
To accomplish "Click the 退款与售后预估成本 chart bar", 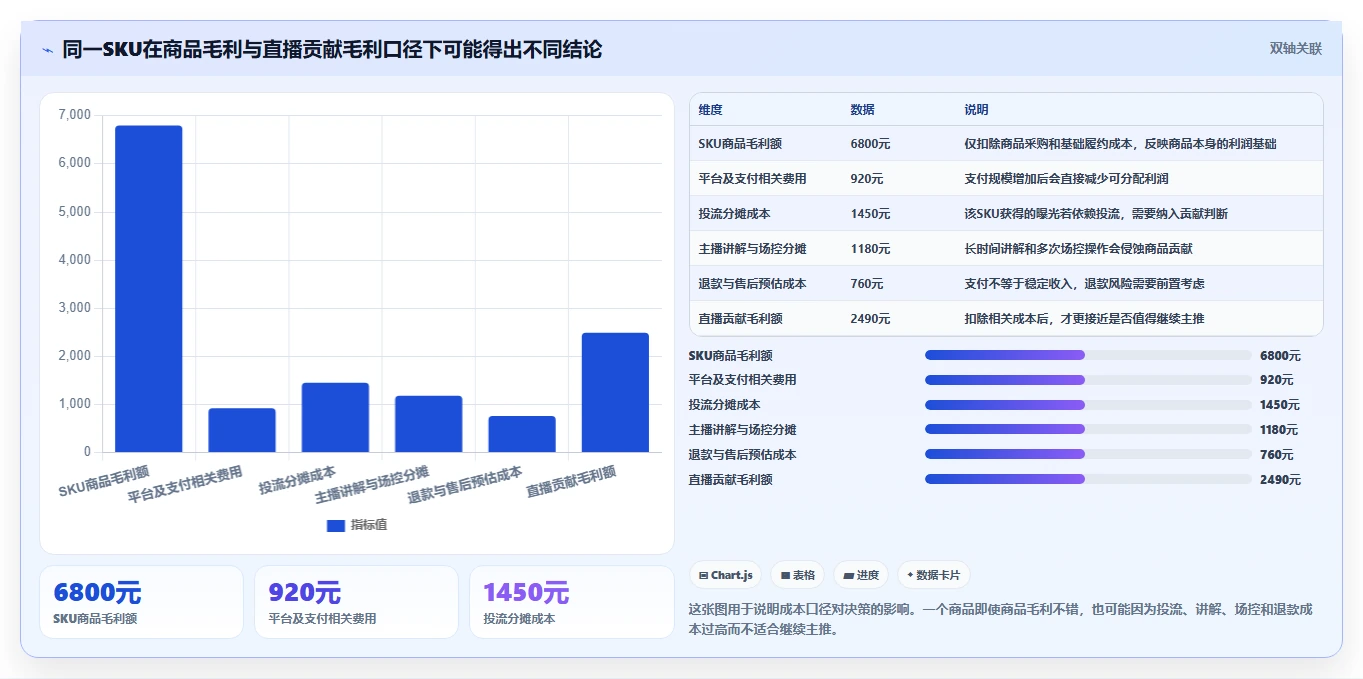I will 522,434.
